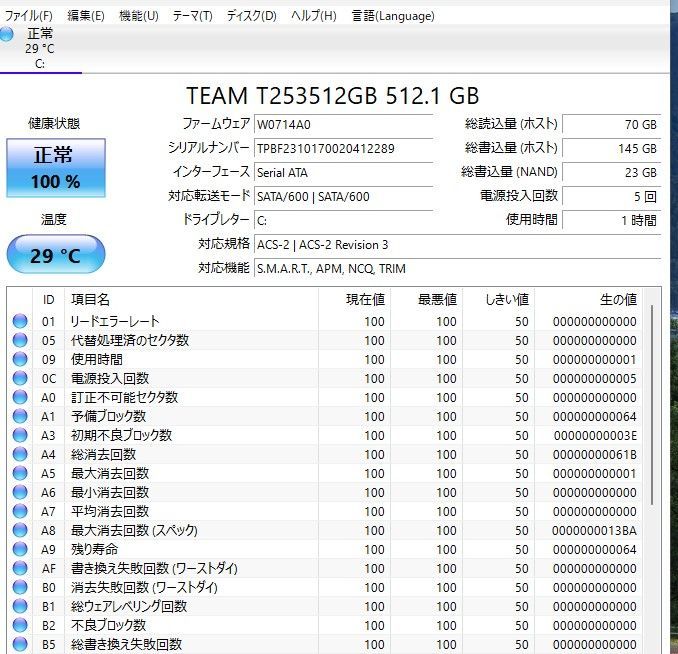678x654 pixels.
Task: Open the ヘルプ(H) menu
Action: tap(313, 16)
